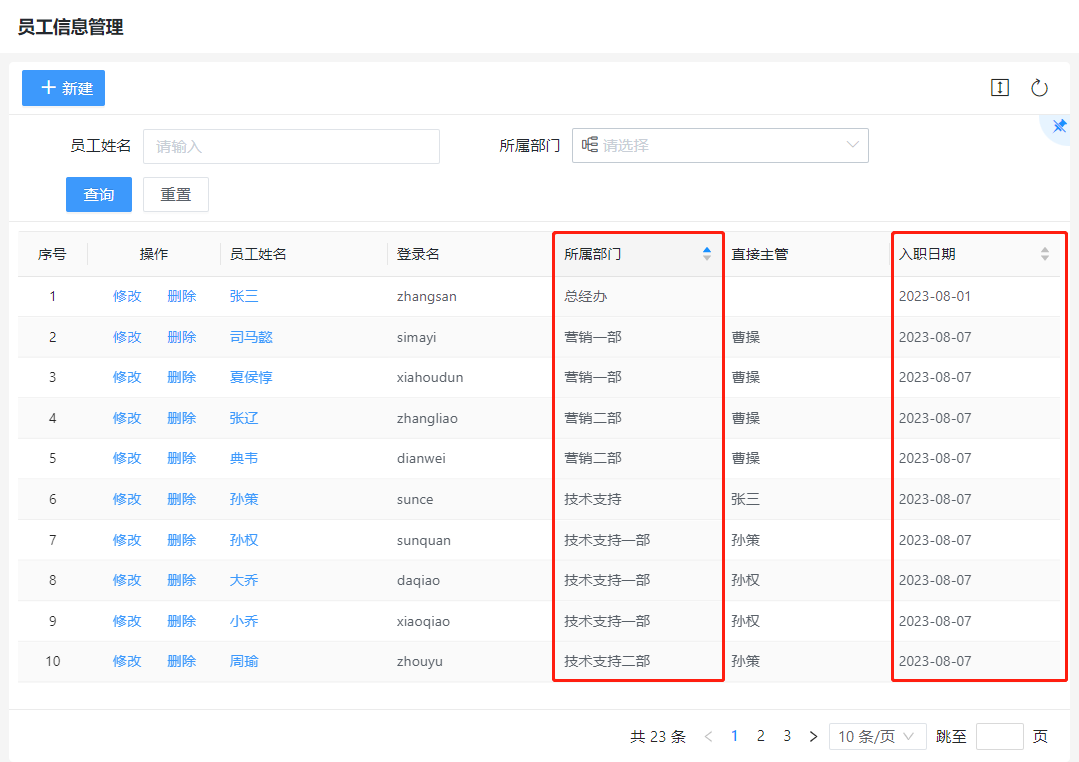Screen dimensions: 1079x762
Task: Click the previous page arrow
Action: pyautogui.click(x=708, y=737)
